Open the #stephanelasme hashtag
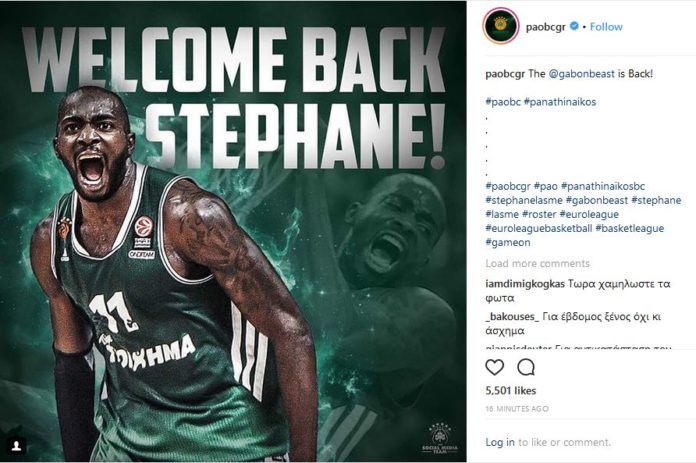Viewport: 696px width, 463px height. click(524, 200)
